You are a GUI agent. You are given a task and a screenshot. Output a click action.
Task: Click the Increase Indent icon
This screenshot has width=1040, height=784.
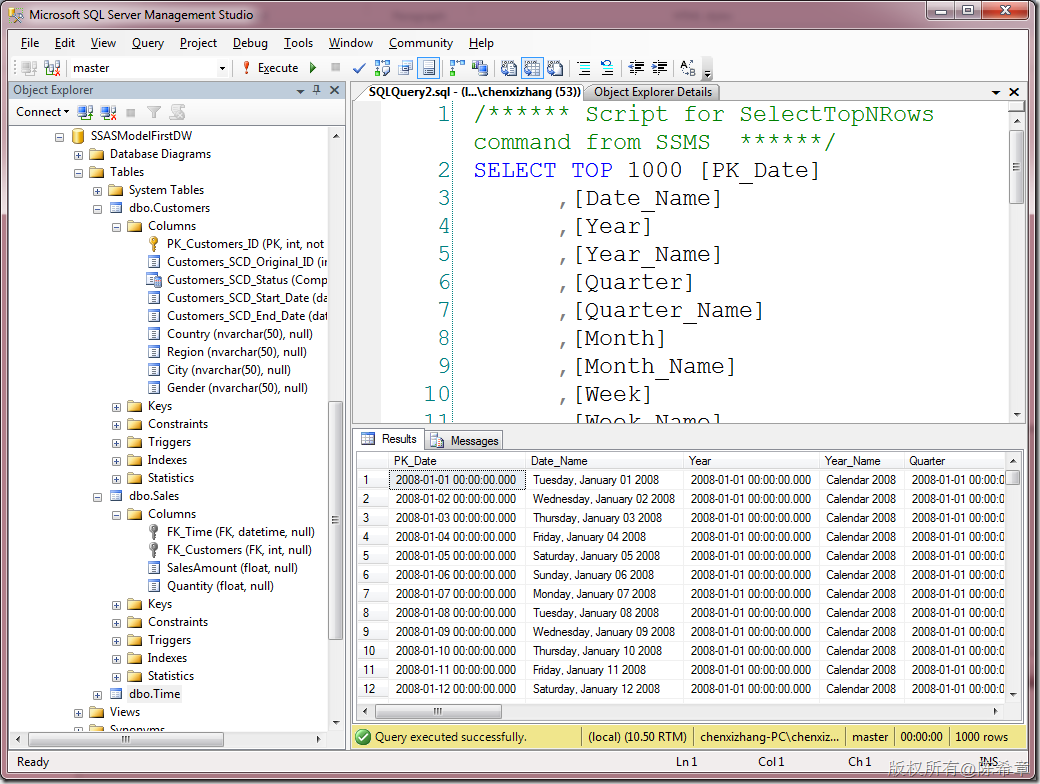tap(659, 68)
